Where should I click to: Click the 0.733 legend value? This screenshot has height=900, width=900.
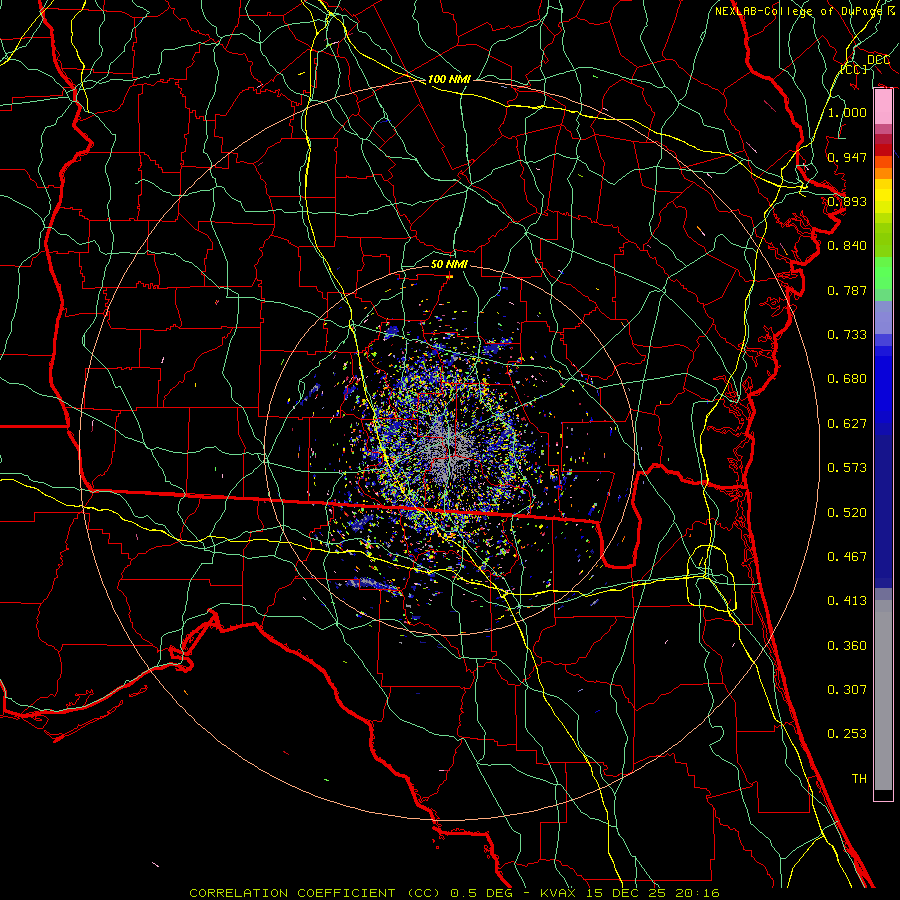pos(847,335)
